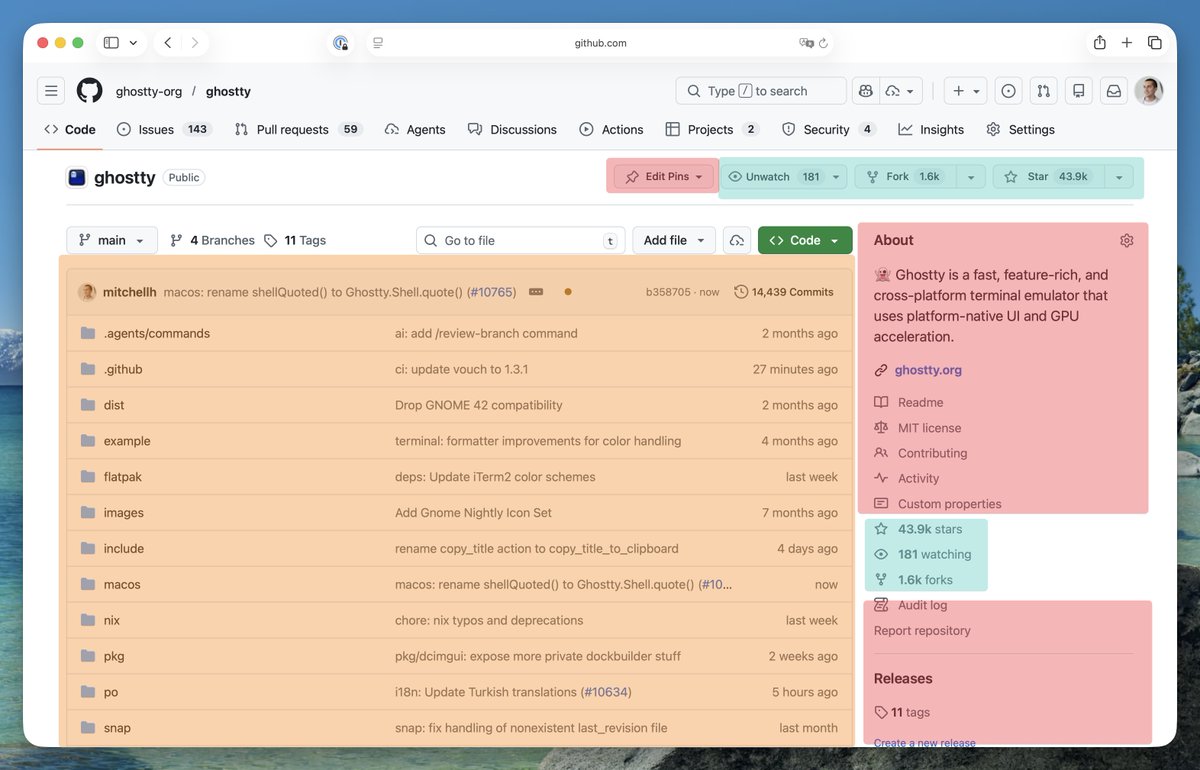Click the commit status dot indicator
Screen dimensions: 1200x770
568,292
